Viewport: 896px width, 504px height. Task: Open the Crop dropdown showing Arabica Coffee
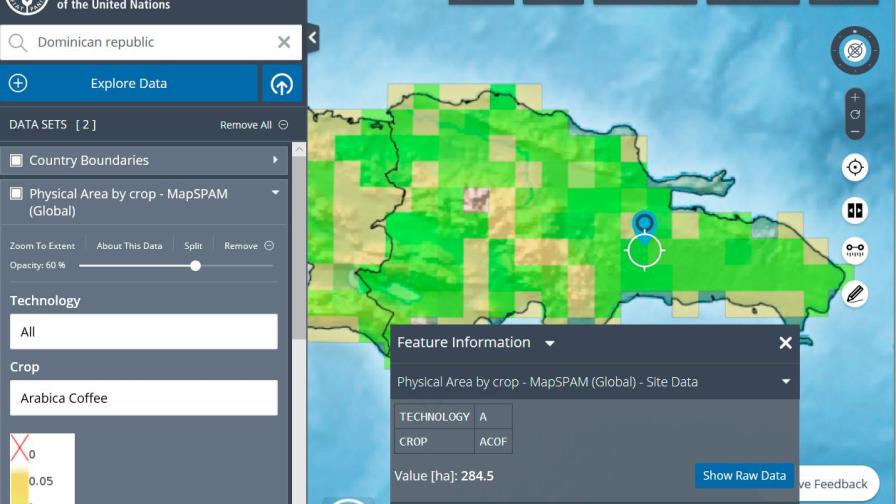[x=143, y=398]
